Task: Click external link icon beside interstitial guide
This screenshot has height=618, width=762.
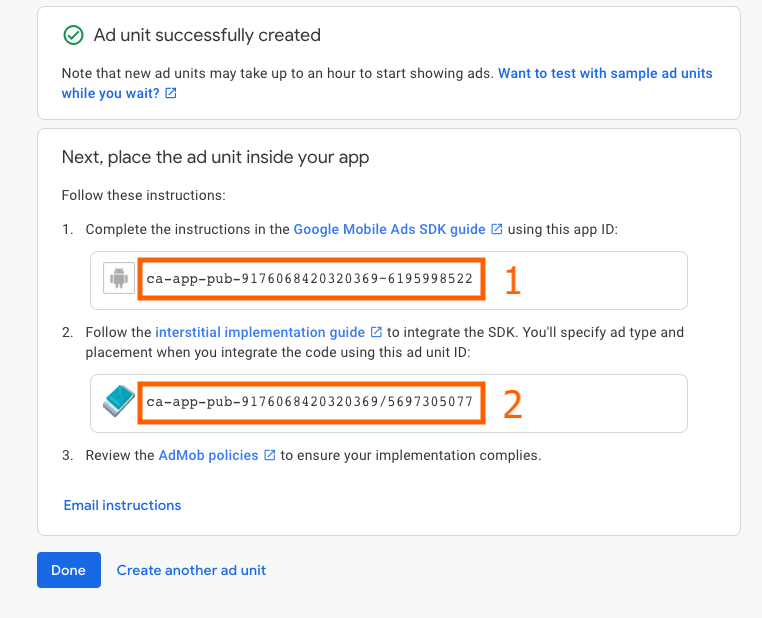Action: [376, 332]
